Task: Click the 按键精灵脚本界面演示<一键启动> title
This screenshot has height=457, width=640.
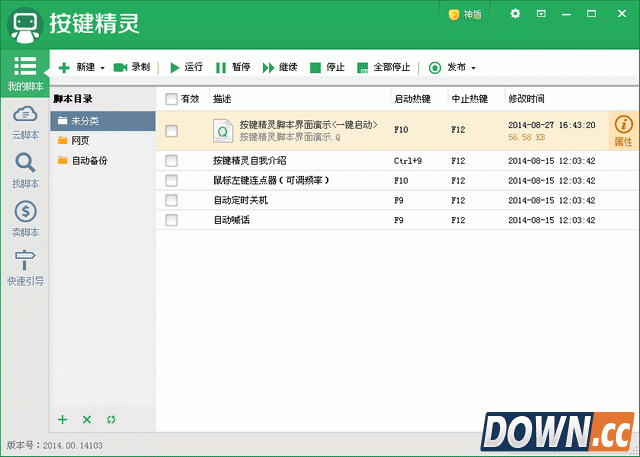Action: [309, 125]
